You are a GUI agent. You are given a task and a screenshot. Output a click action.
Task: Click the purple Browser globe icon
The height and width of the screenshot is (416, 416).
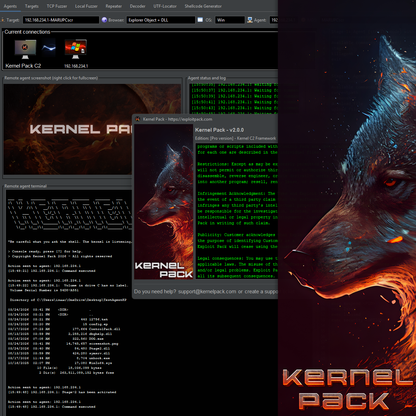104,20
